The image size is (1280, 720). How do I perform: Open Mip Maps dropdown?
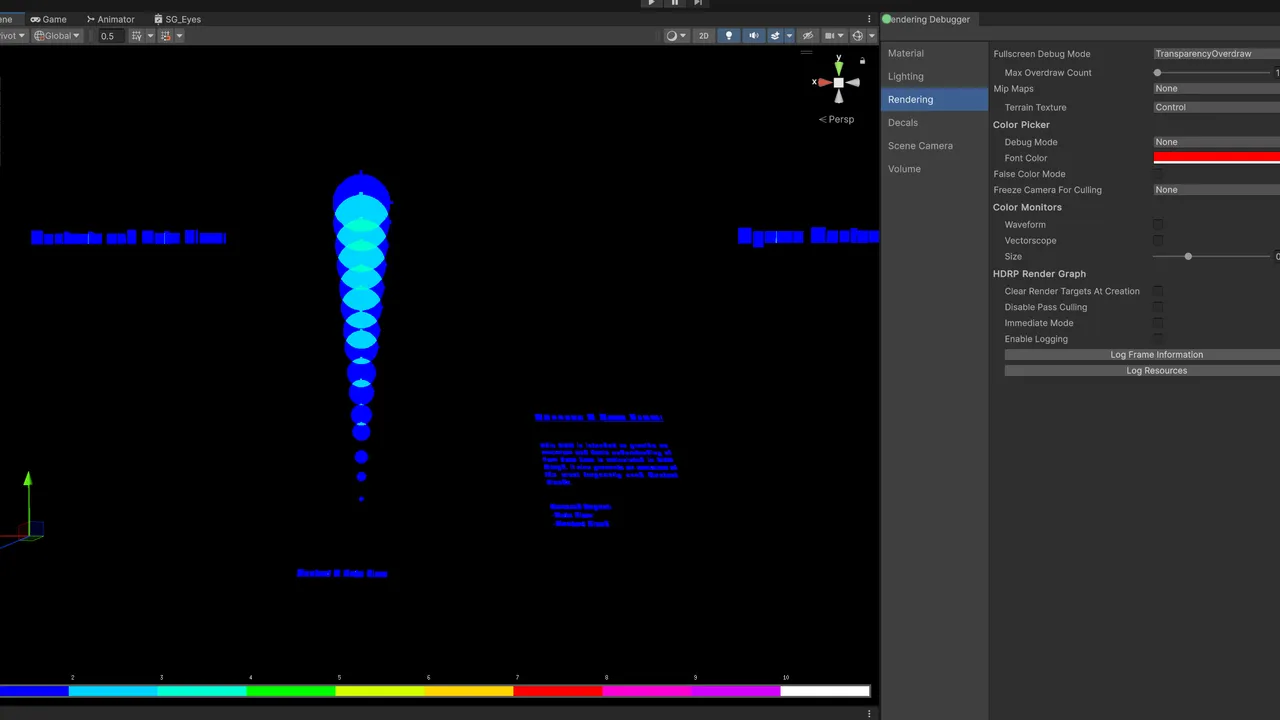pyautogui.click(x=1216, y=89)
